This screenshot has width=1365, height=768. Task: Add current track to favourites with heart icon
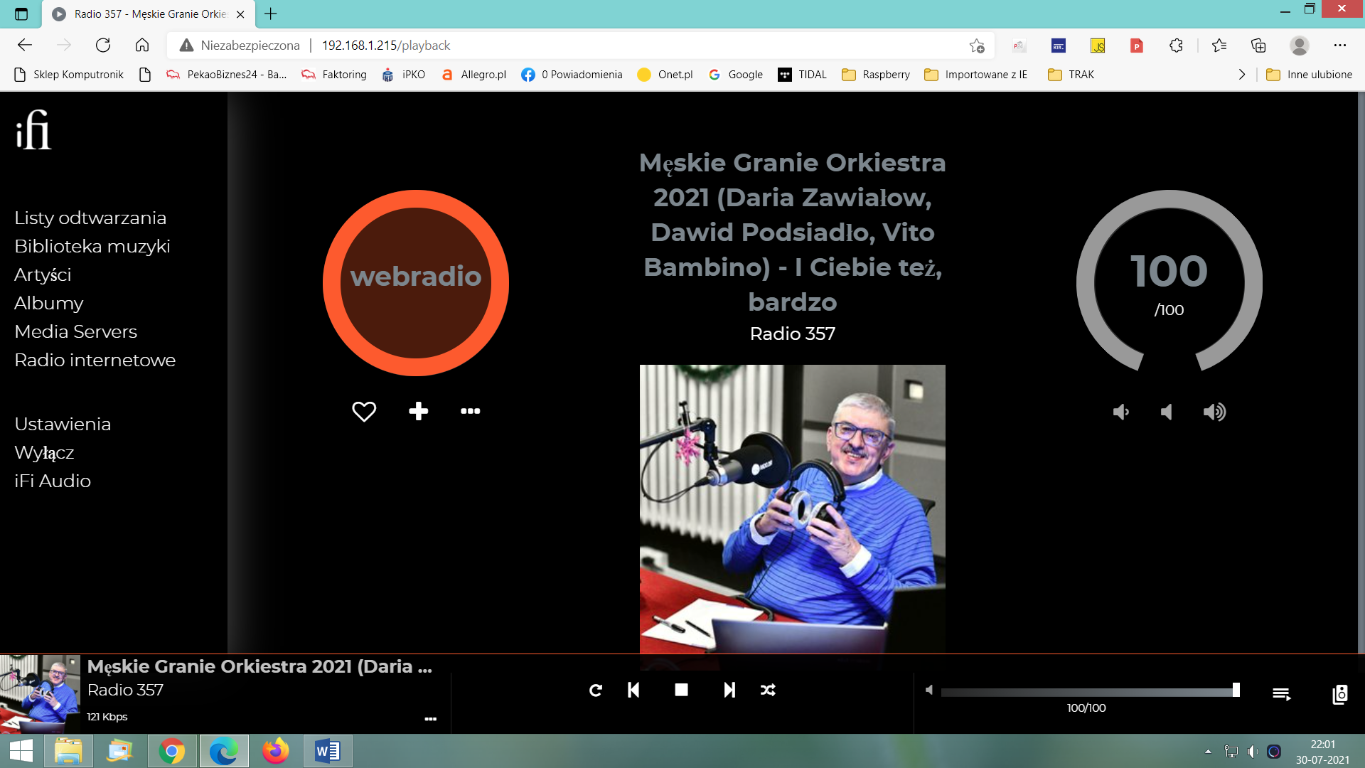pyautogui.click(x=364, y=411)
